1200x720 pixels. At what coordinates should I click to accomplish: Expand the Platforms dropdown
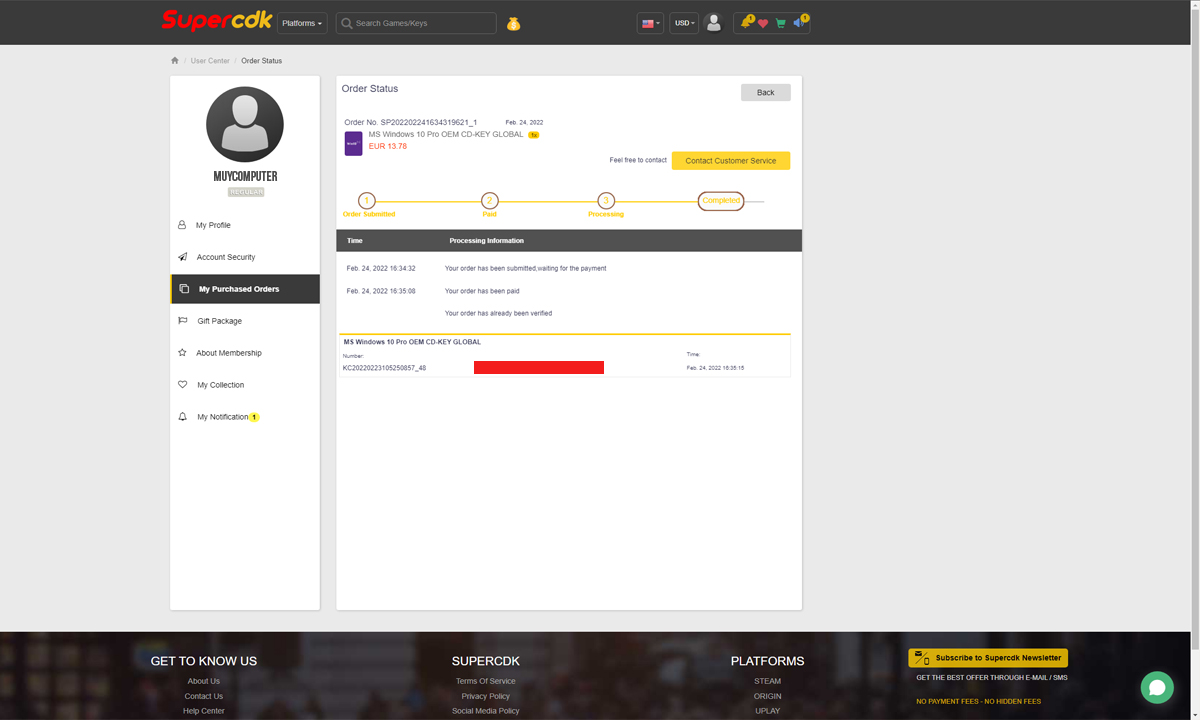coord(302,23)
